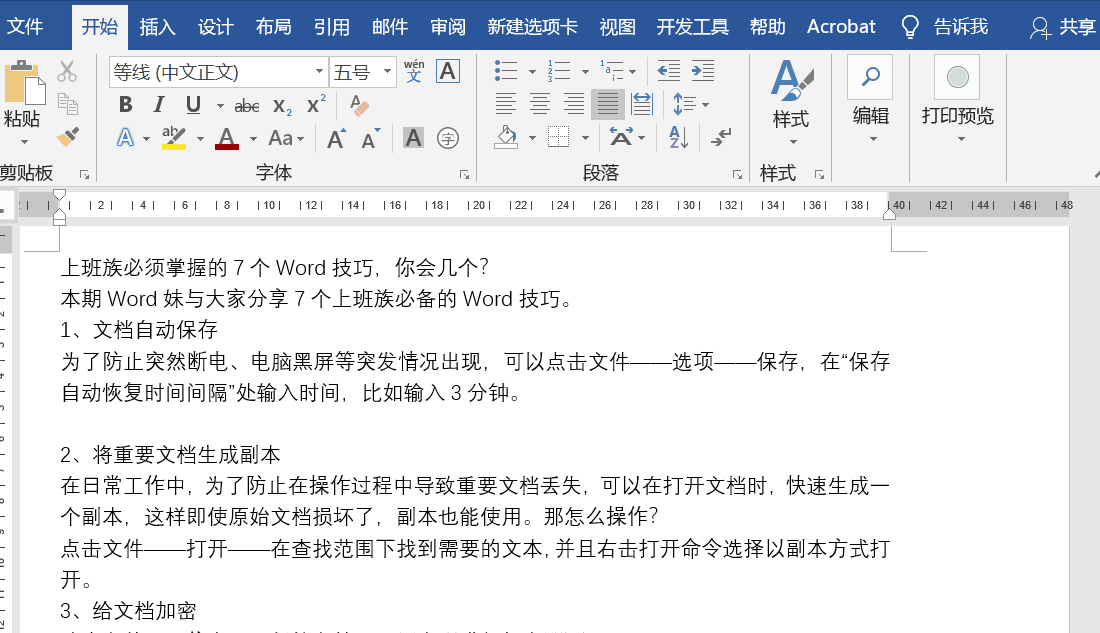The width and height of the screenshot is (1100, 633).
Task: Click the increase indent icon
Action: tap(702, 71)
